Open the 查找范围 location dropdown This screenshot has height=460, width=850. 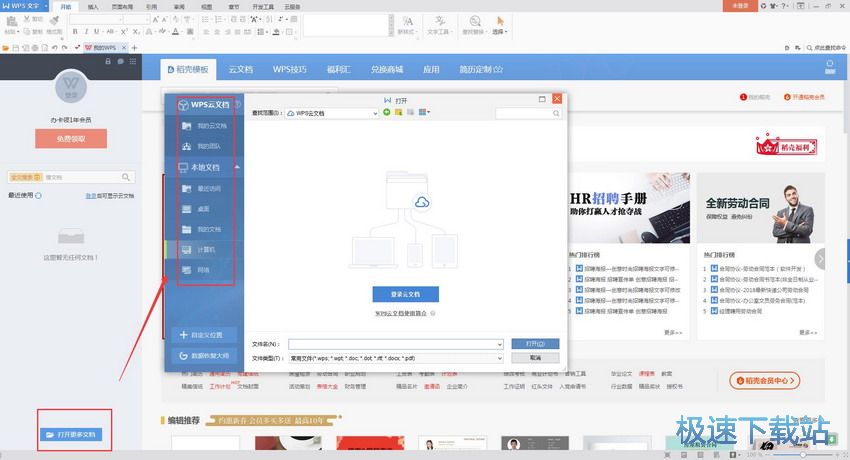click(332, 113)
